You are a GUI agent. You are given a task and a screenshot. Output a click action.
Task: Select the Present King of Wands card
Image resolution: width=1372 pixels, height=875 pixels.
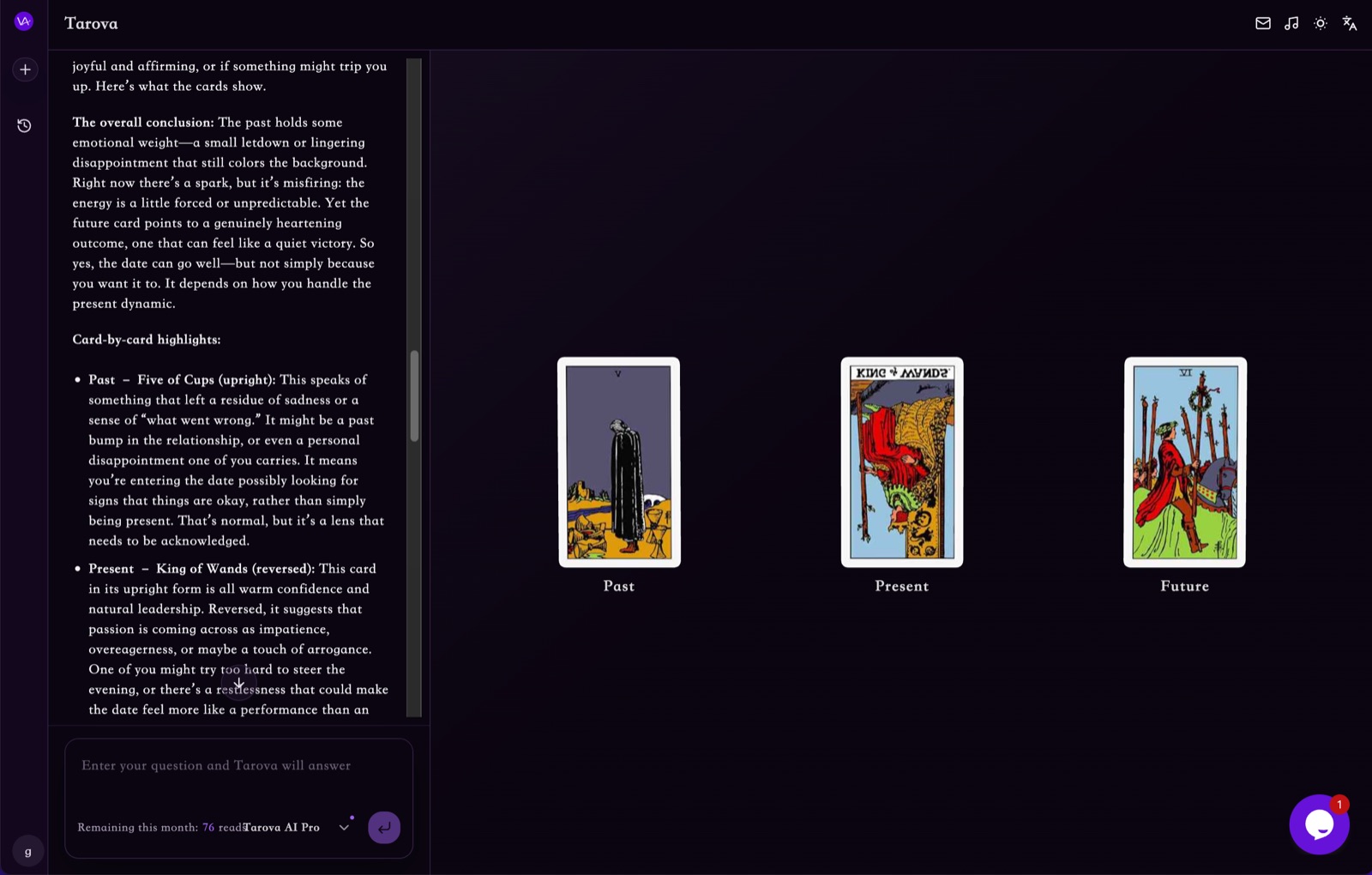pyautogui.click(x=902, y=462)
